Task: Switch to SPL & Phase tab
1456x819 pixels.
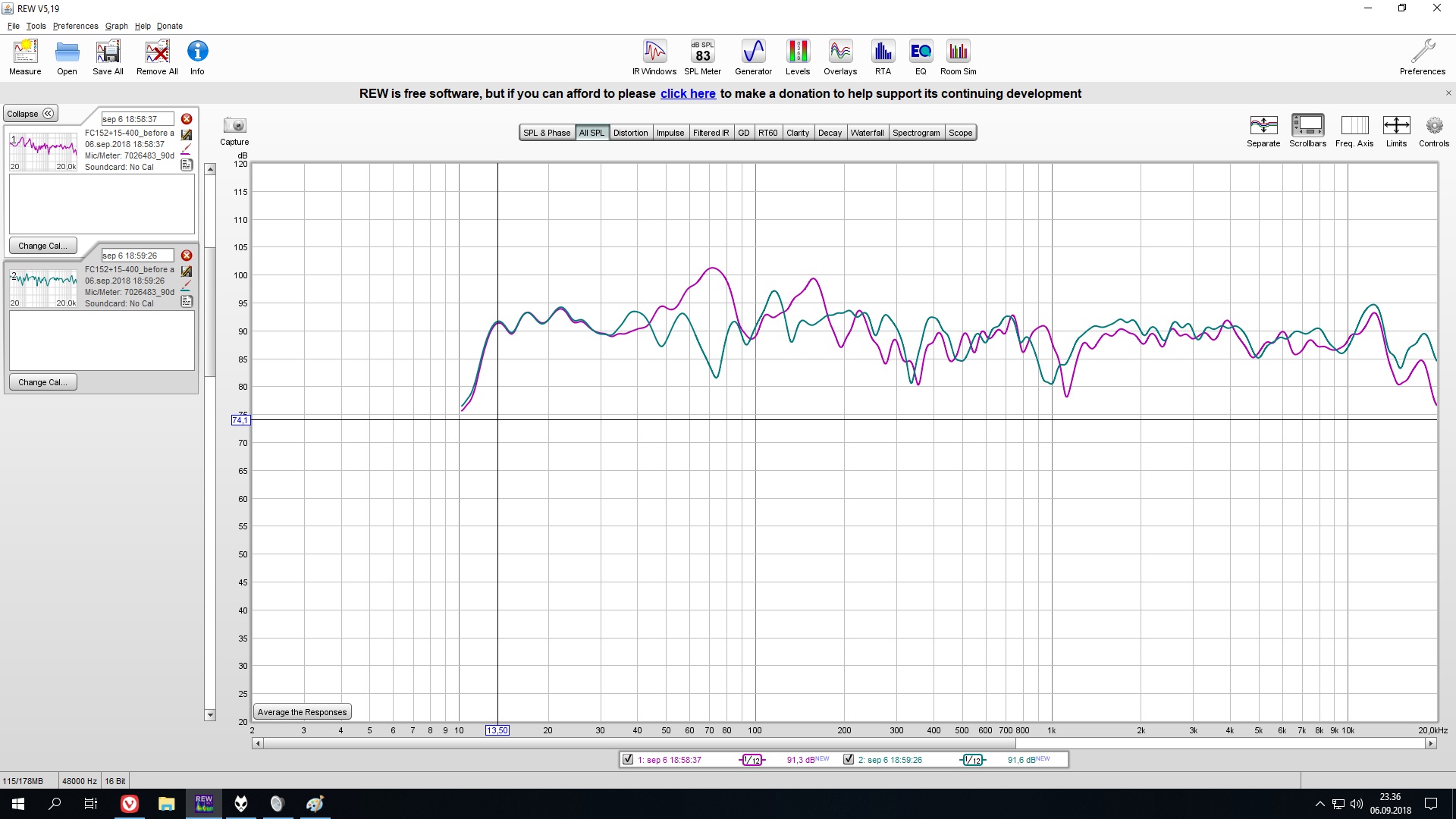Action: 547,133
